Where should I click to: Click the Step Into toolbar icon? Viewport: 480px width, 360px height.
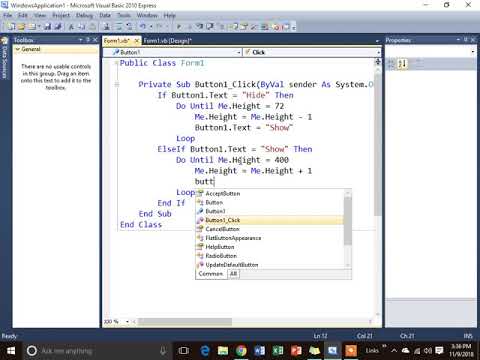pos(200,27)
